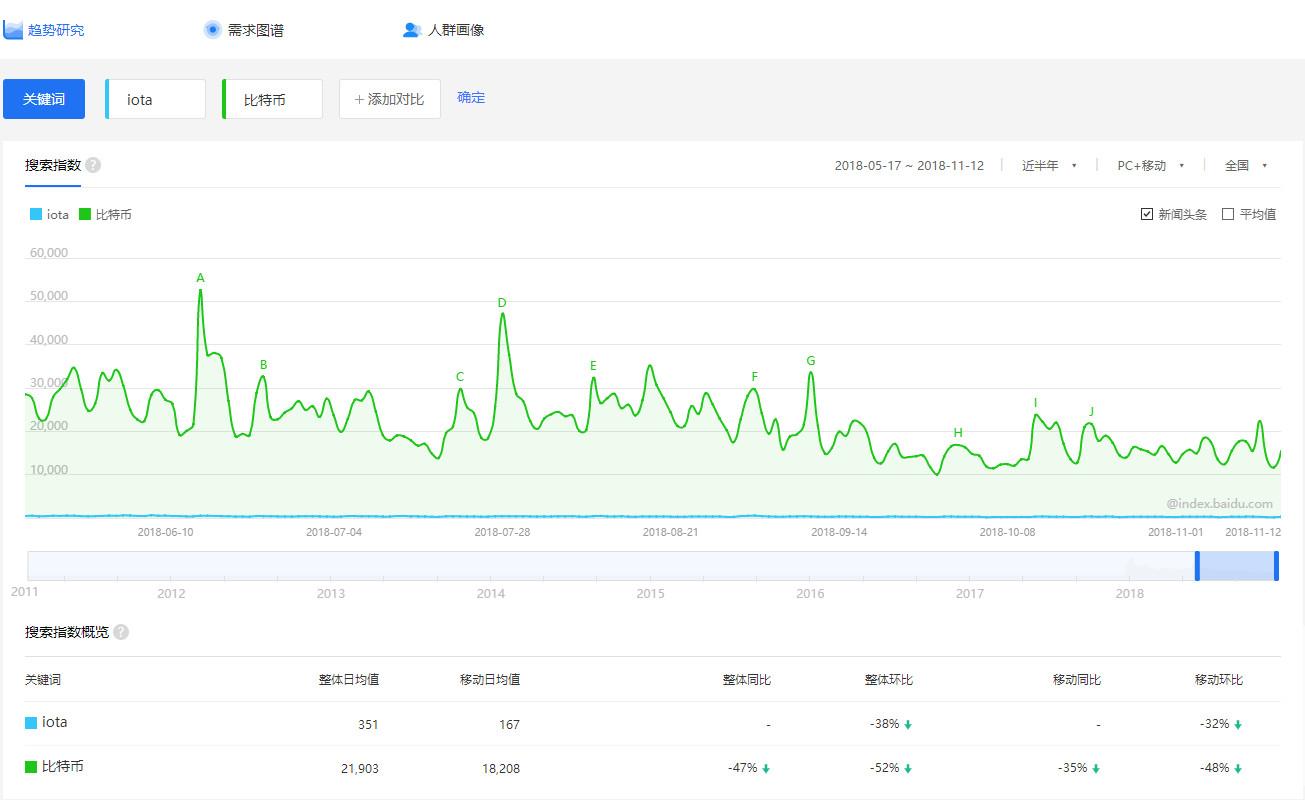
Task: Click the 整体日均值 column header
Action: (x=348, y=680)
